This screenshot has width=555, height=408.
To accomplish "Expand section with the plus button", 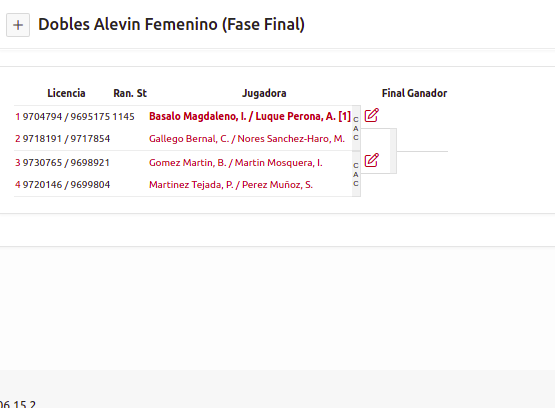I will coord(18,25).
